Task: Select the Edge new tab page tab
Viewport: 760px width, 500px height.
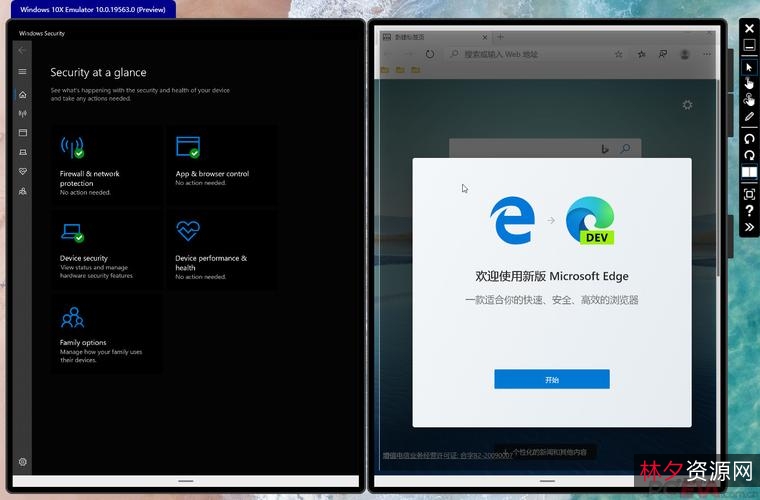Action: pyautogui.click(x=435, y=37)
